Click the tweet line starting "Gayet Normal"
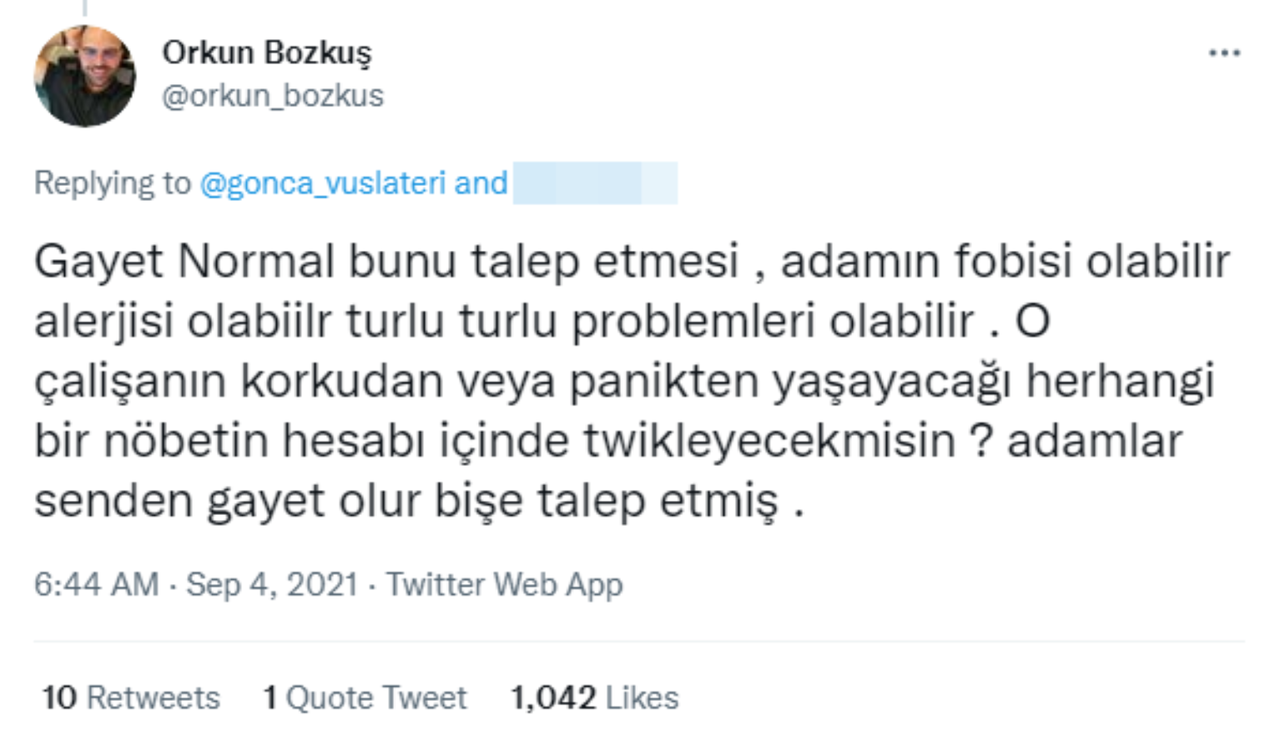1280x750 pixels. (x=632, y=263)
